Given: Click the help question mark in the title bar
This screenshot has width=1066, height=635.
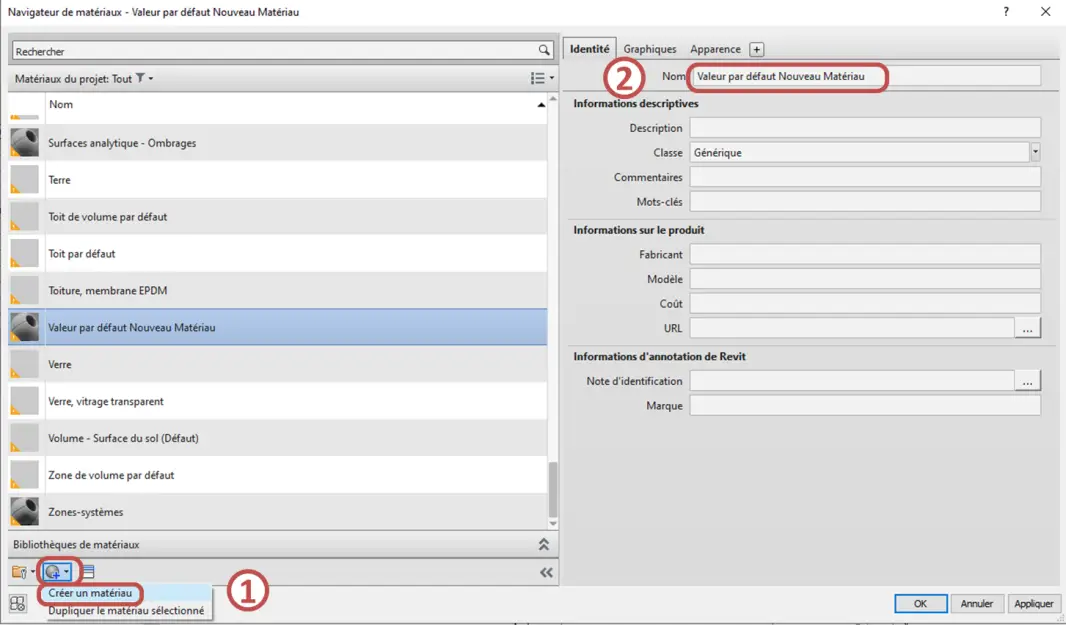Looking at the screenshot, I should tap(1005, 12).
